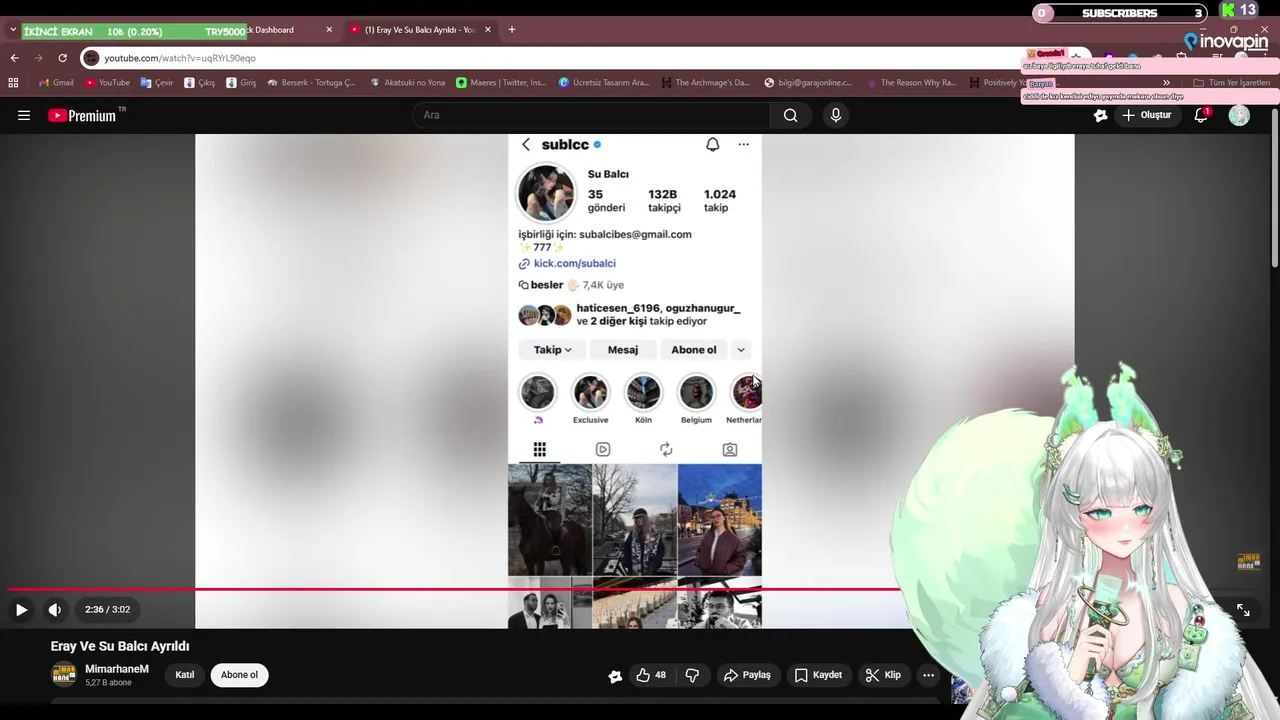
Task: Open Instagram profile three-dot options
Action: (743, 145)
